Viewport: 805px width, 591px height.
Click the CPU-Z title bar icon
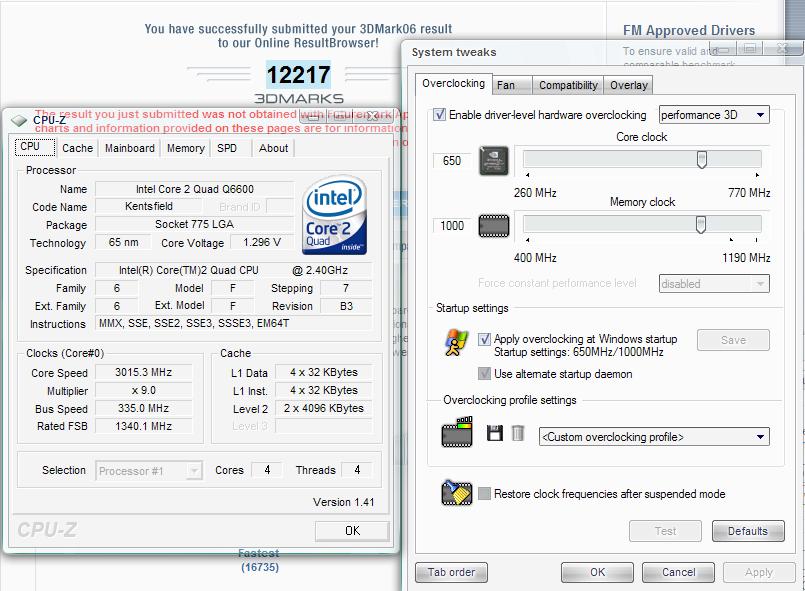[20, 121]
